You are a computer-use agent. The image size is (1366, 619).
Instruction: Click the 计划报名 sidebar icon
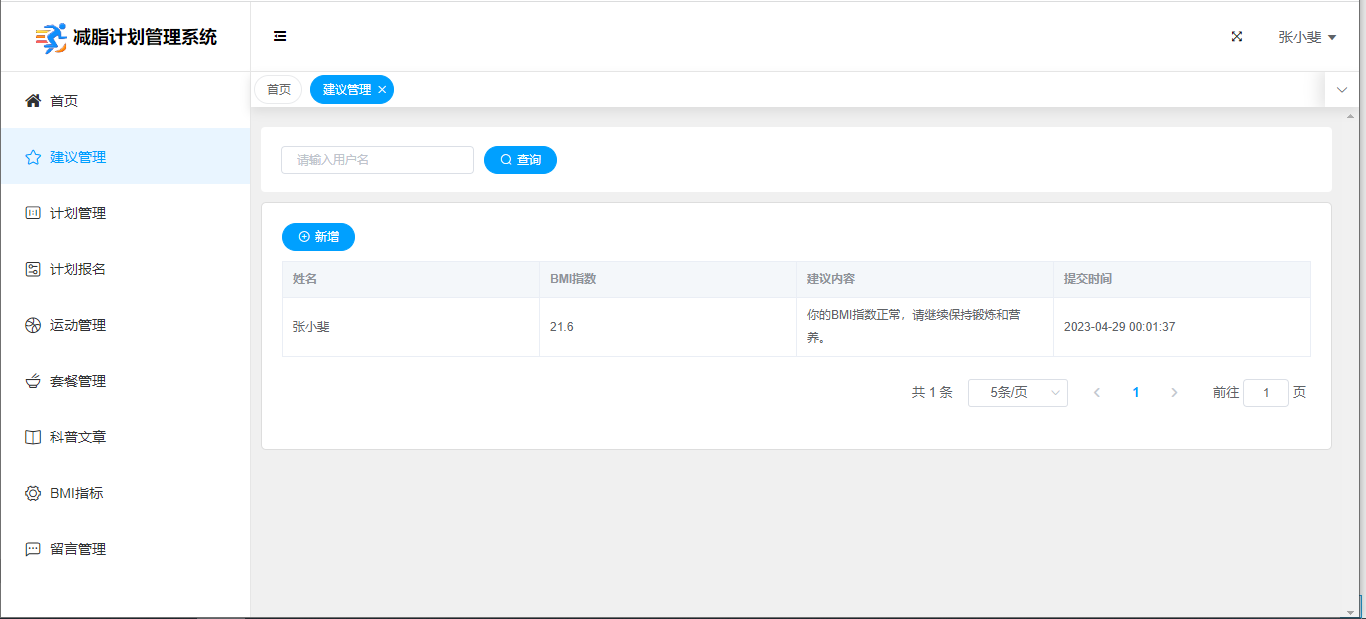pyautogui.click(x=33, y=269)
